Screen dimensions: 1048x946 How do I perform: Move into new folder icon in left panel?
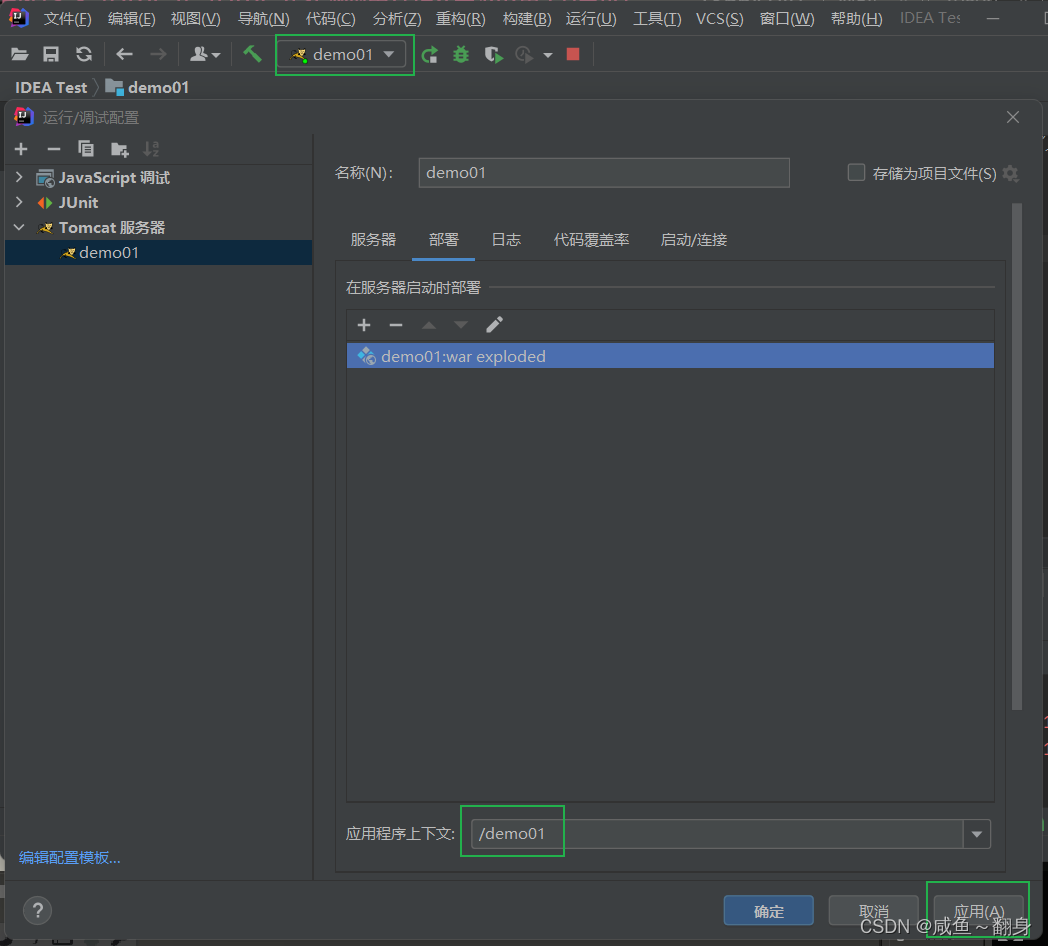click(x=120, y=149)
